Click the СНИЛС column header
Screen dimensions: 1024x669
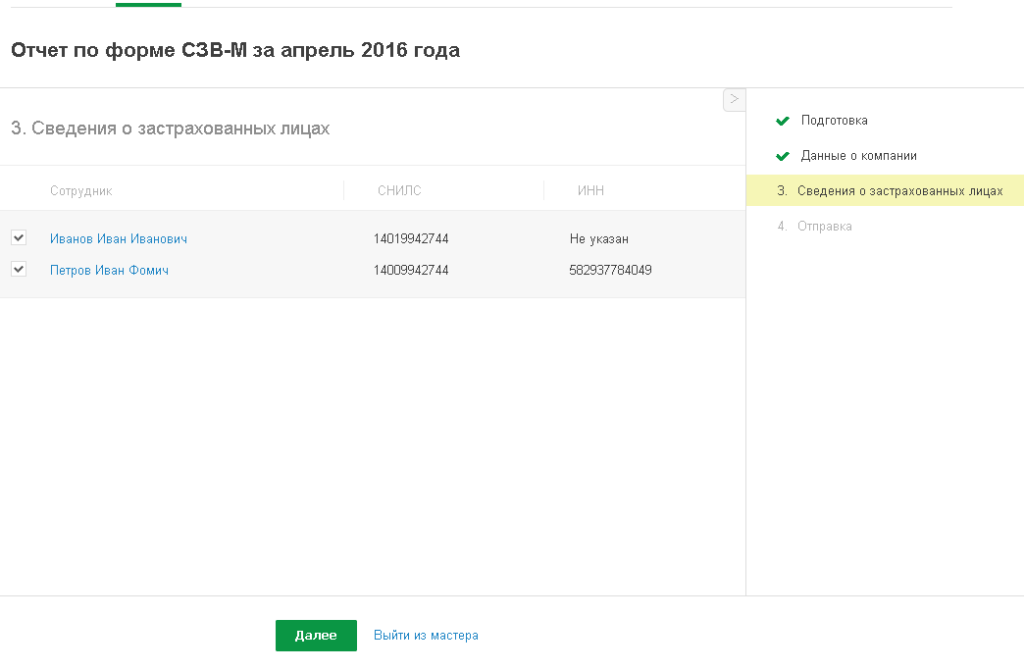click(x=399, y=191)
